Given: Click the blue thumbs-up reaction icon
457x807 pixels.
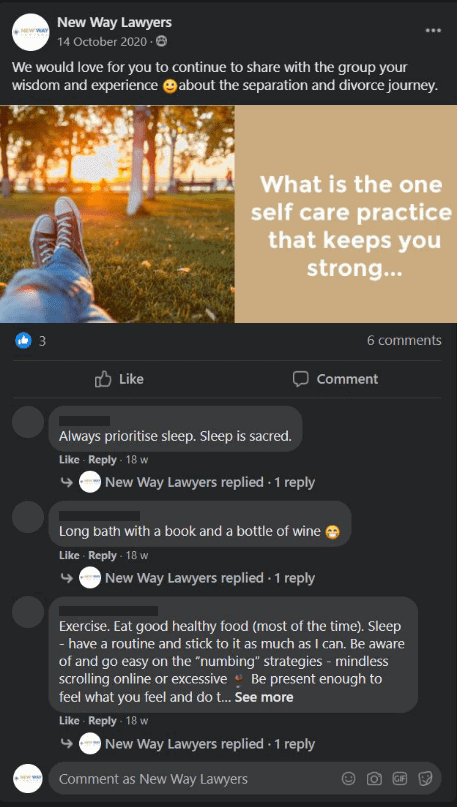Looking at the screenshot, I should coord(24,340).
